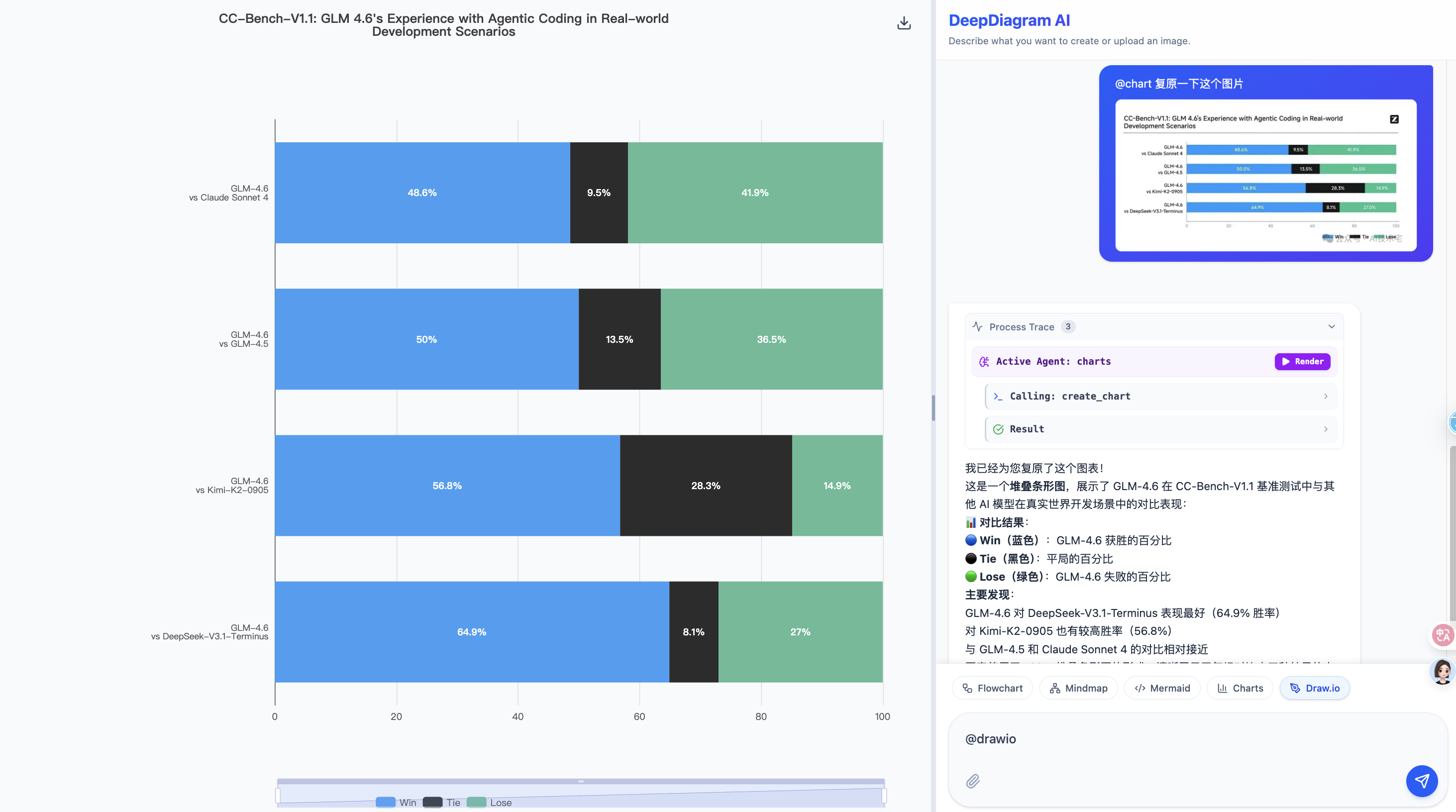Toggle the Tie series in the legend
Screen dimensions: 1456x812
point(444,802)
